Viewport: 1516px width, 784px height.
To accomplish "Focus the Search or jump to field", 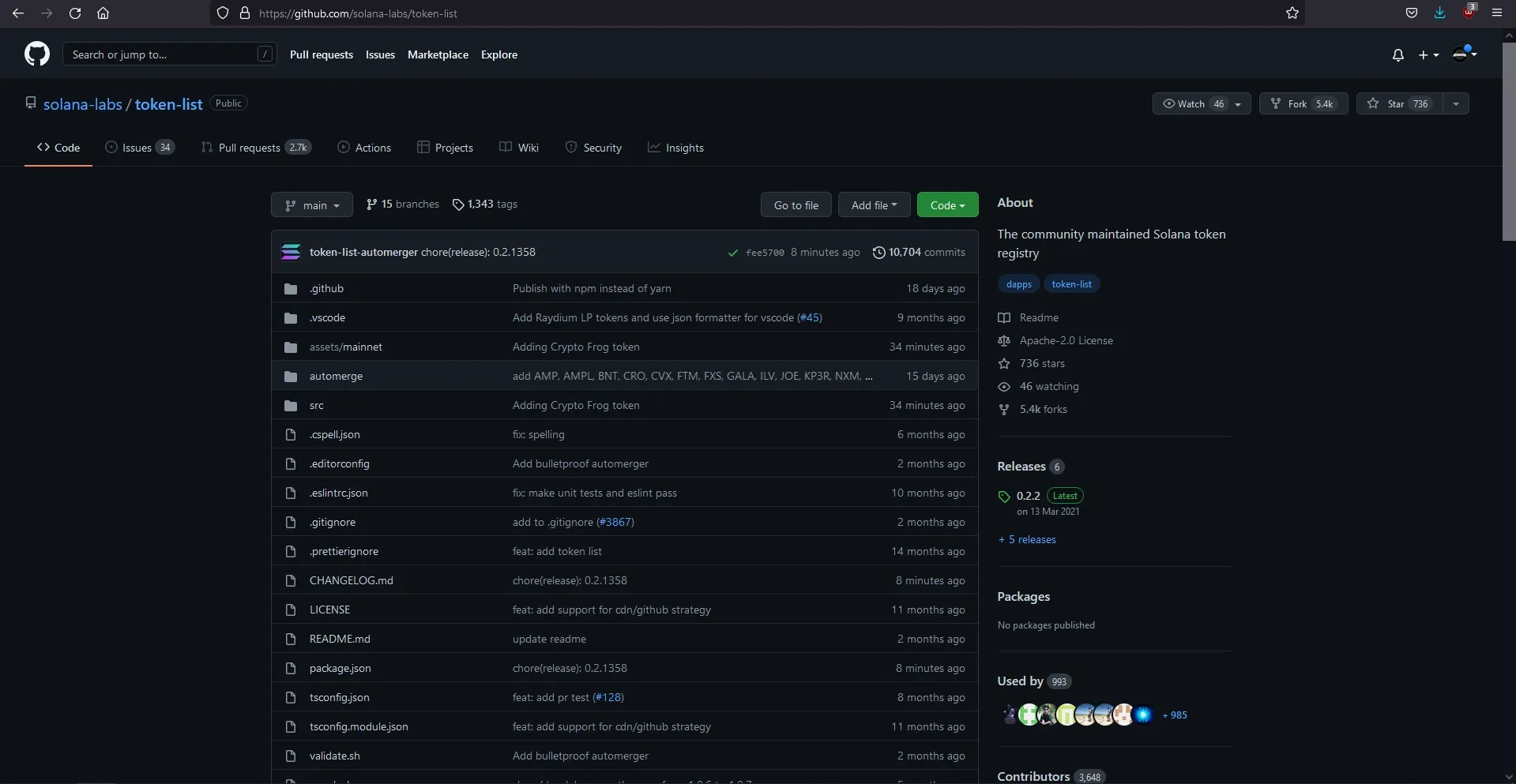I will click(x=169, y=54).
